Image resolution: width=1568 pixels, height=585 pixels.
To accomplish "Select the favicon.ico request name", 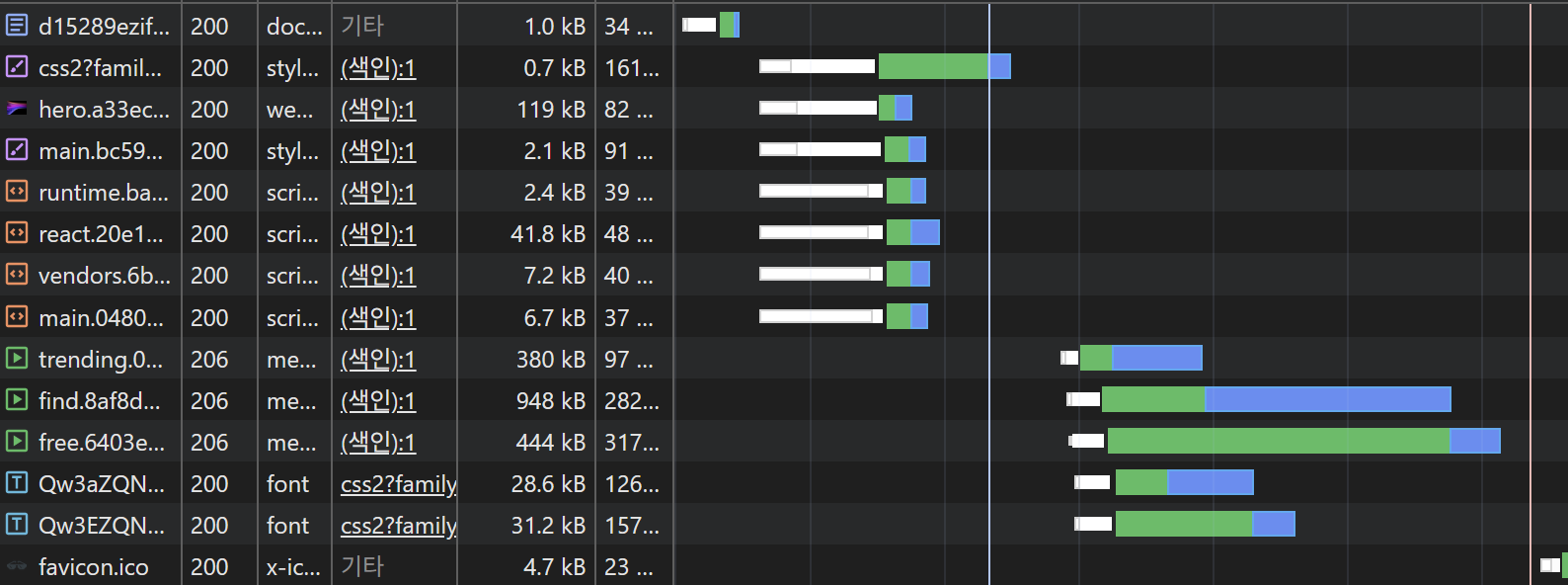I will pyautogui.click(x=94, y=567).
